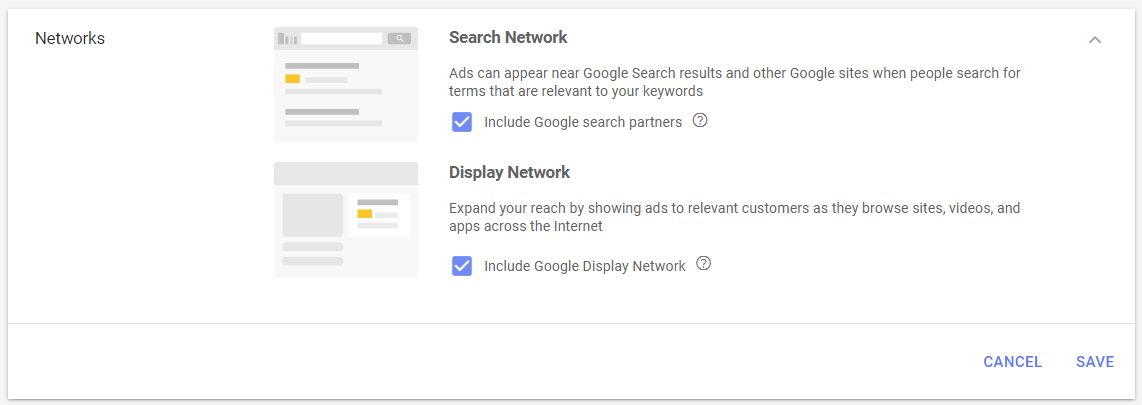Open help icon beside Google search partners
The image size is (1142, 405).
[x=700, y=121]
